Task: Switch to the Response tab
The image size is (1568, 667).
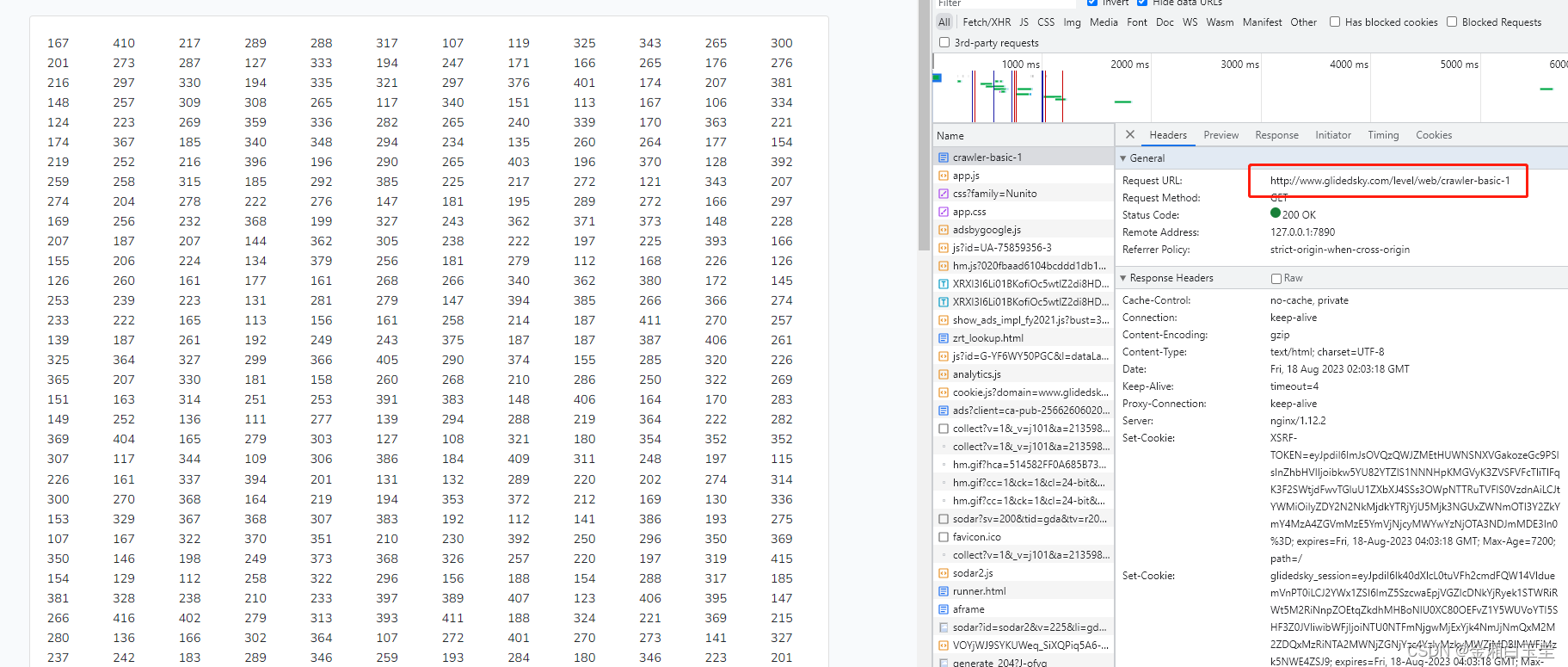Action: [x=1276, y=135]
